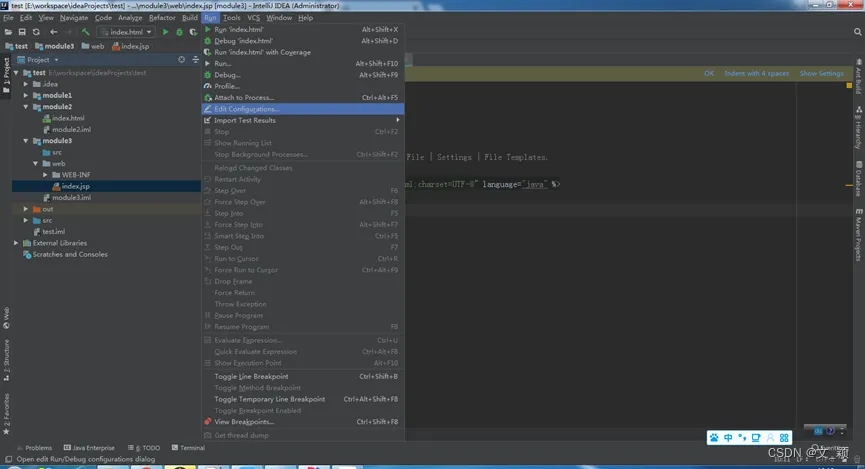Click the Save All toolbar icon

coord(22,32)
